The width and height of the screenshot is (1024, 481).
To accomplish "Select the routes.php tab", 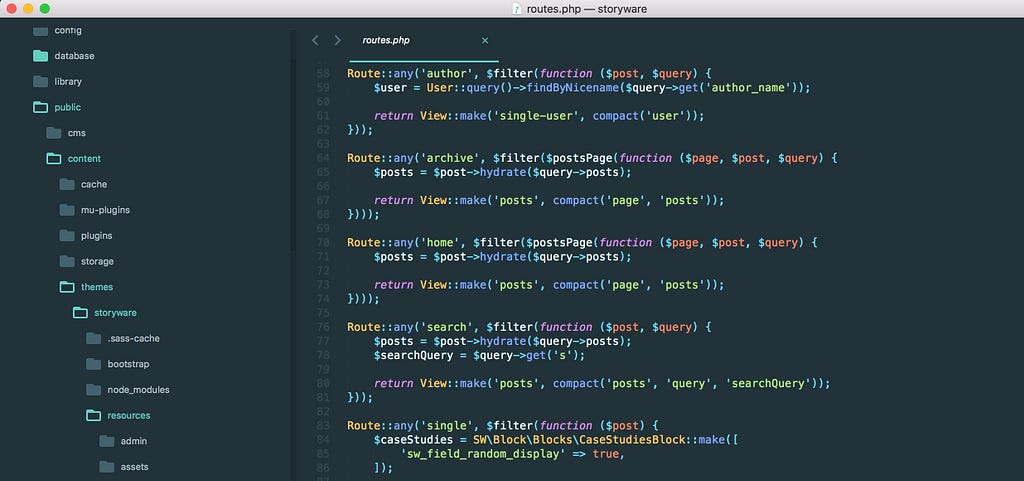I will pyautogui.click(x=386, y=40).
